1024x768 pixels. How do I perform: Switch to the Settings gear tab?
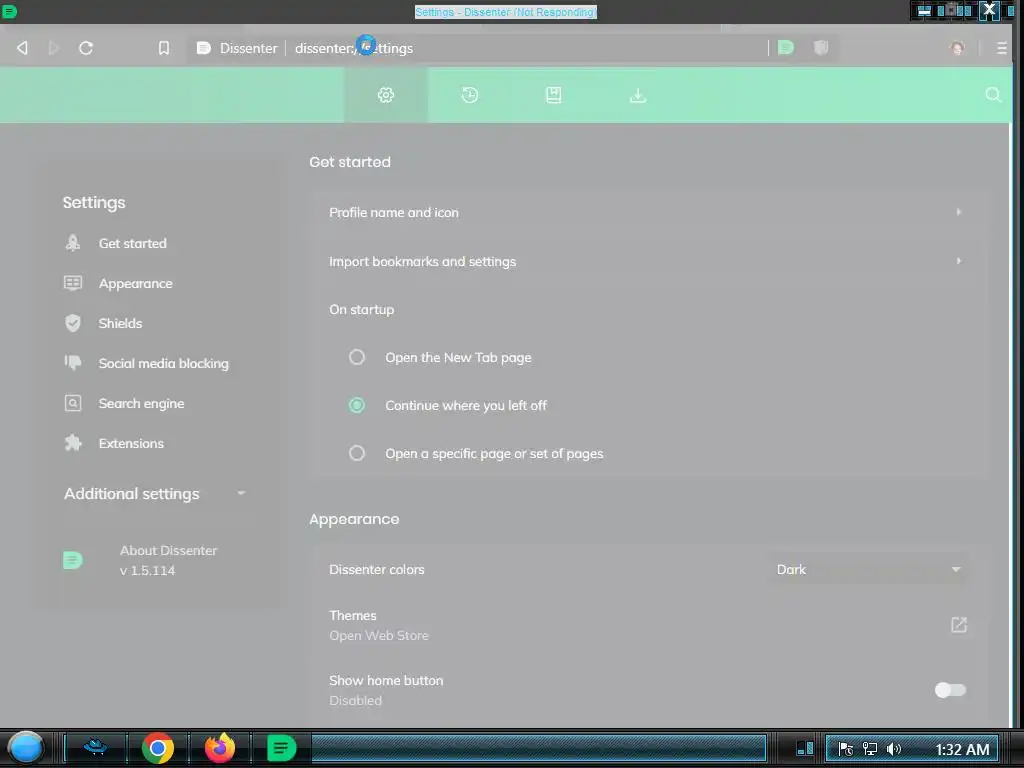[386, 95]
